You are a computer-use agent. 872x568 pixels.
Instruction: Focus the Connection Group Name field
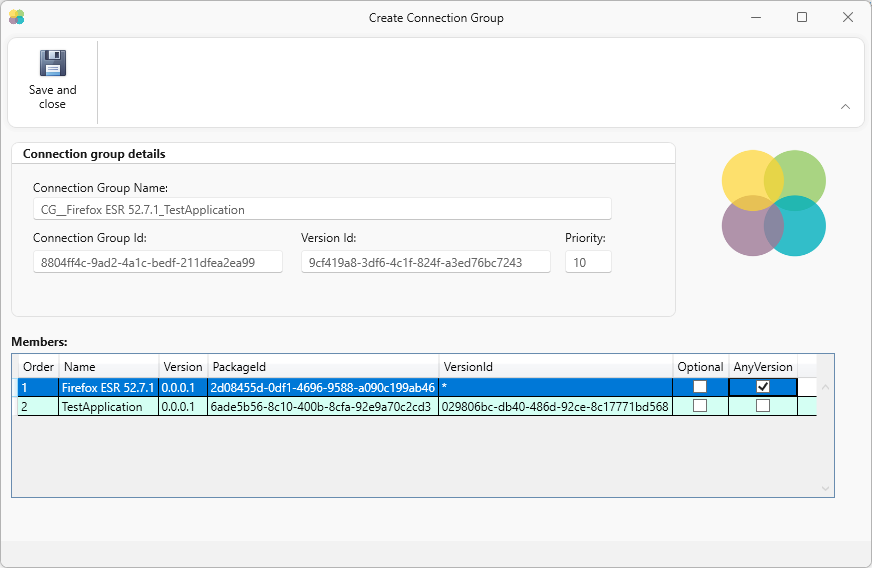(x=321, y=209)
